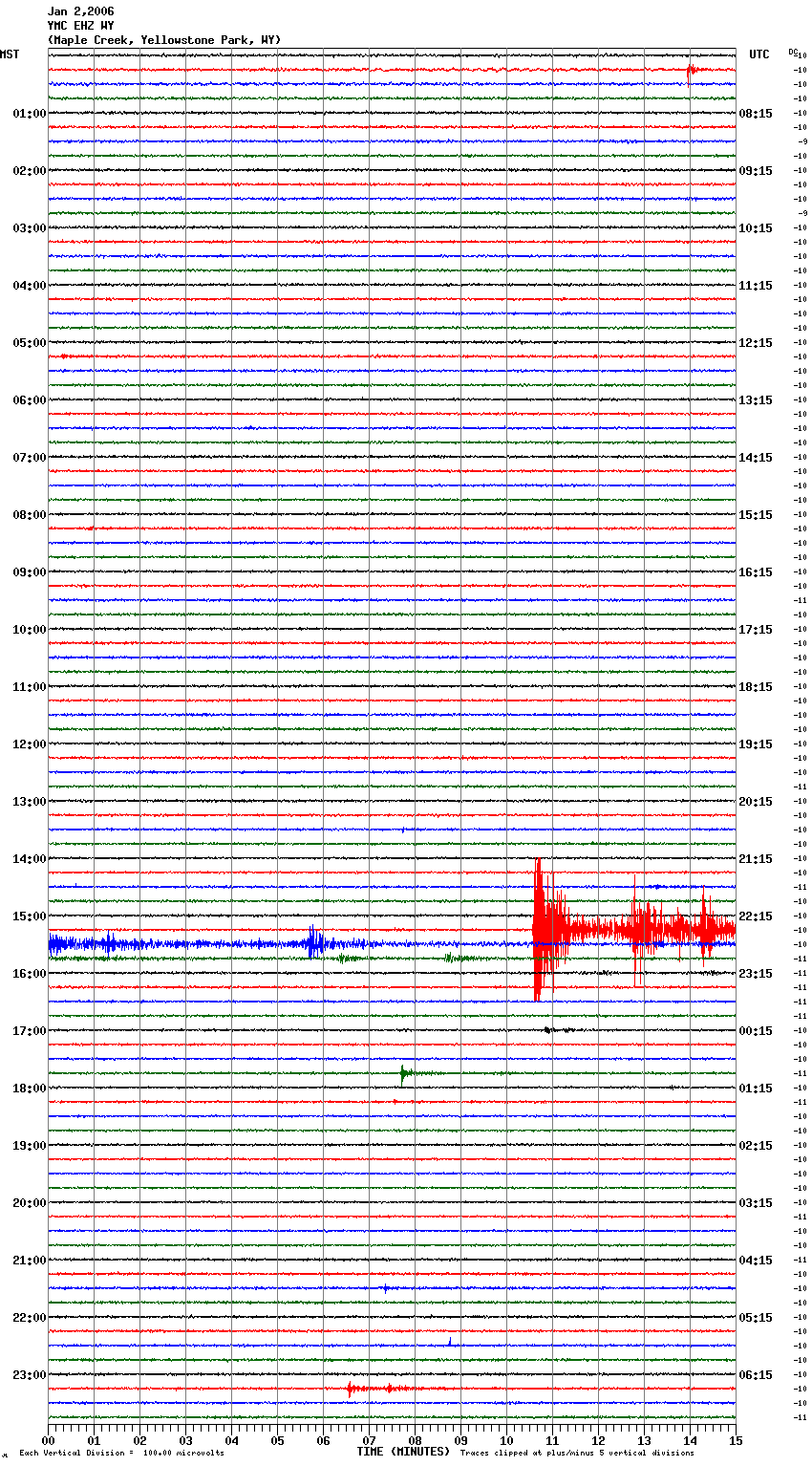Click the '10:15' UTC time label
The width and height of the screenshot is (812, 1466).
coord(756,228)
